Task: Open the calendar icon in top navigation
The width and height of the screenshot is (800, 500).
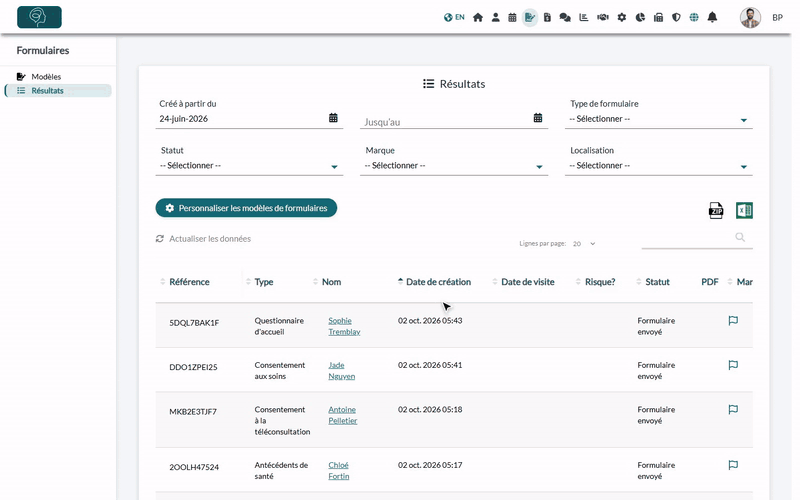Action: (x=512, y=17)
